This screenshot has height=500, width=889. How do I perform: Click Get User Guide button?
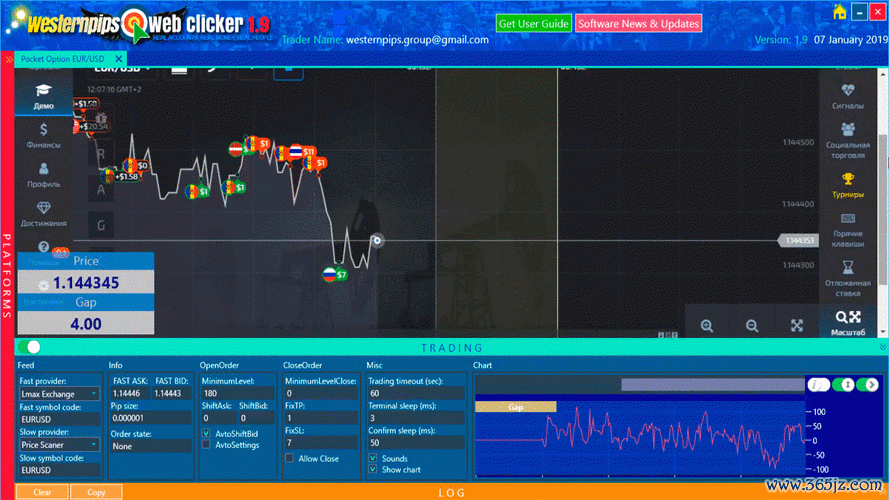(x=534, y=23)
